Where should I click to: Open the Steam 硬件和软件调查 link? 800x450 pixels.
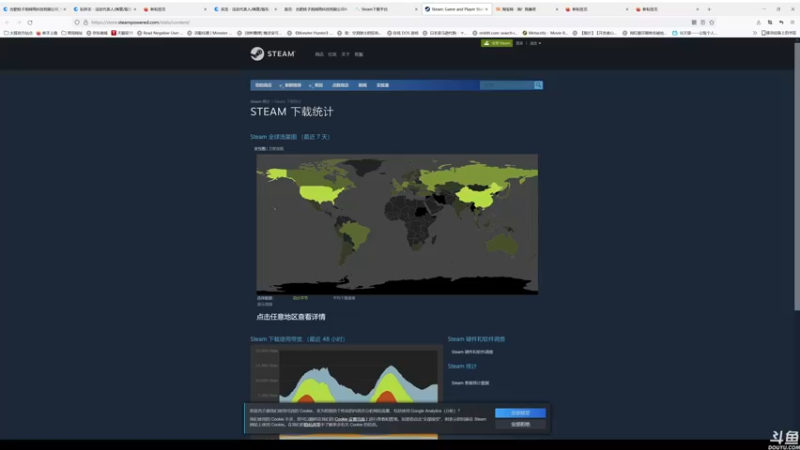click(472, 352)
